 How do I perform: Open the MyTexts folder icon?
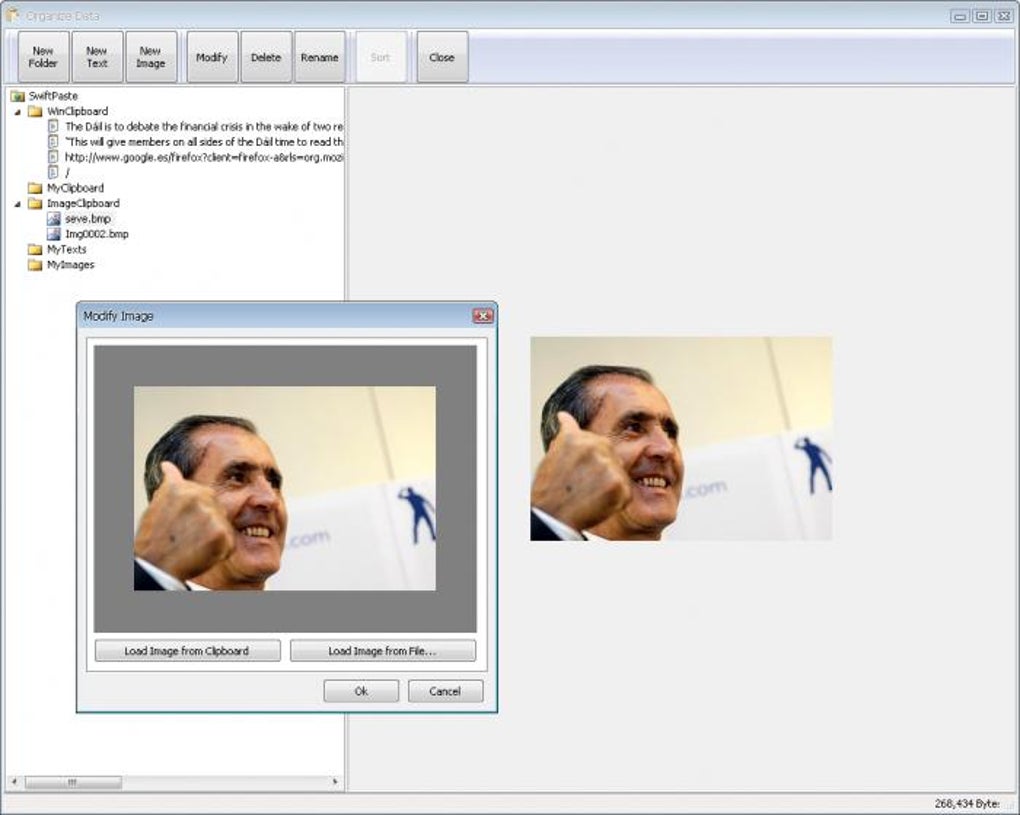[33, 249]
